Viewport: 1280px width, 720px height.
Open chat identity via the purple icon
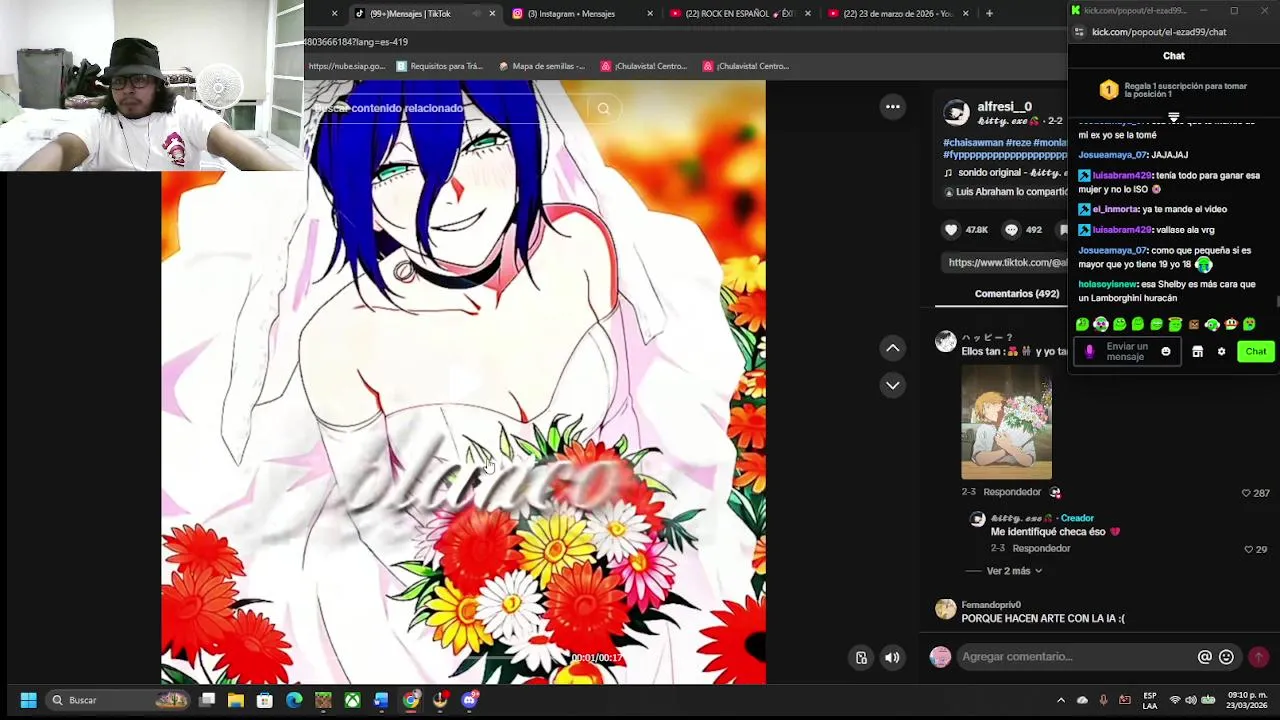point(1089,352)
